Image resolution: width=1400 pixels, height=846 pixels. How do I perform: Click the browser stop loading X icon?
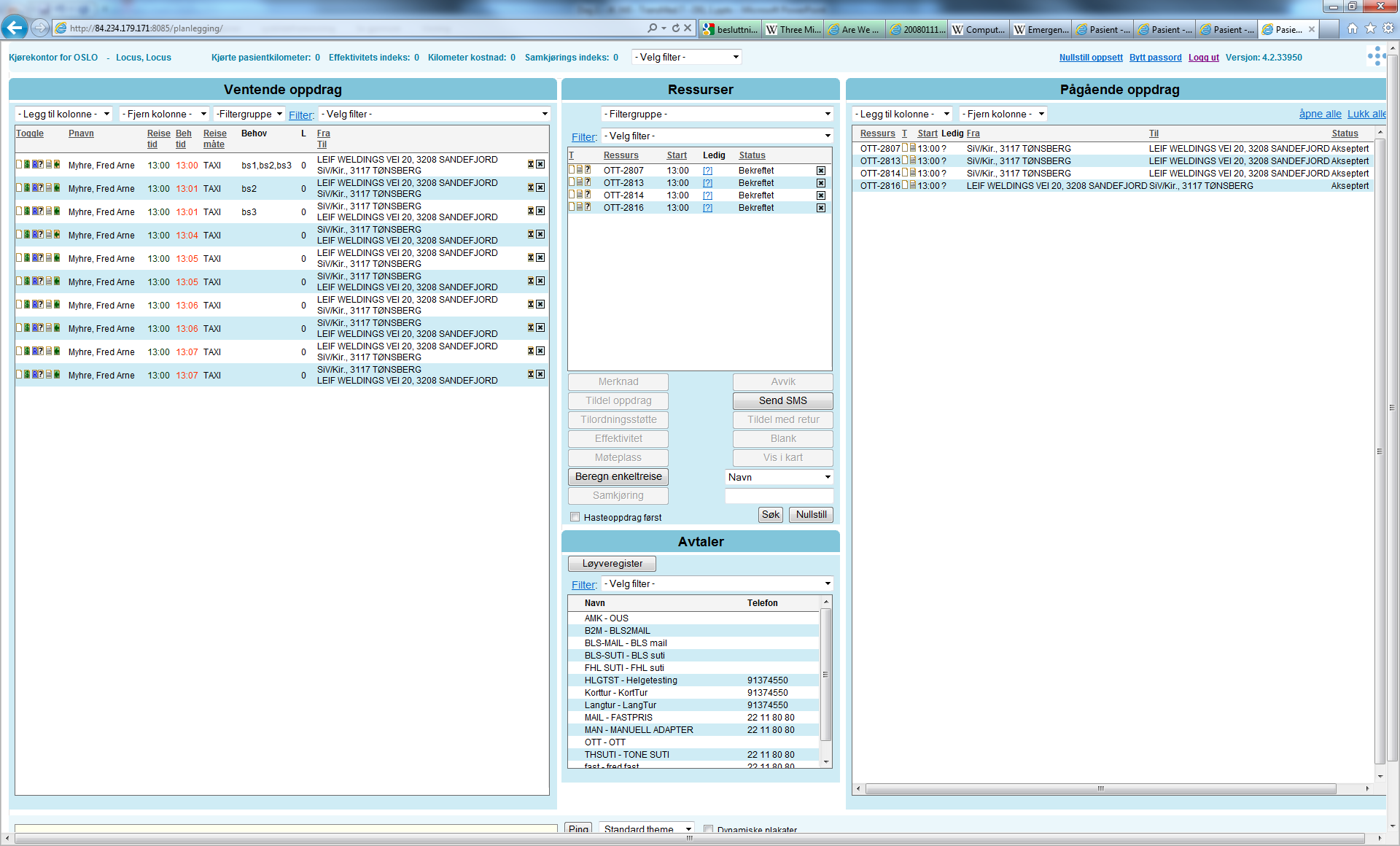(688, 28)
